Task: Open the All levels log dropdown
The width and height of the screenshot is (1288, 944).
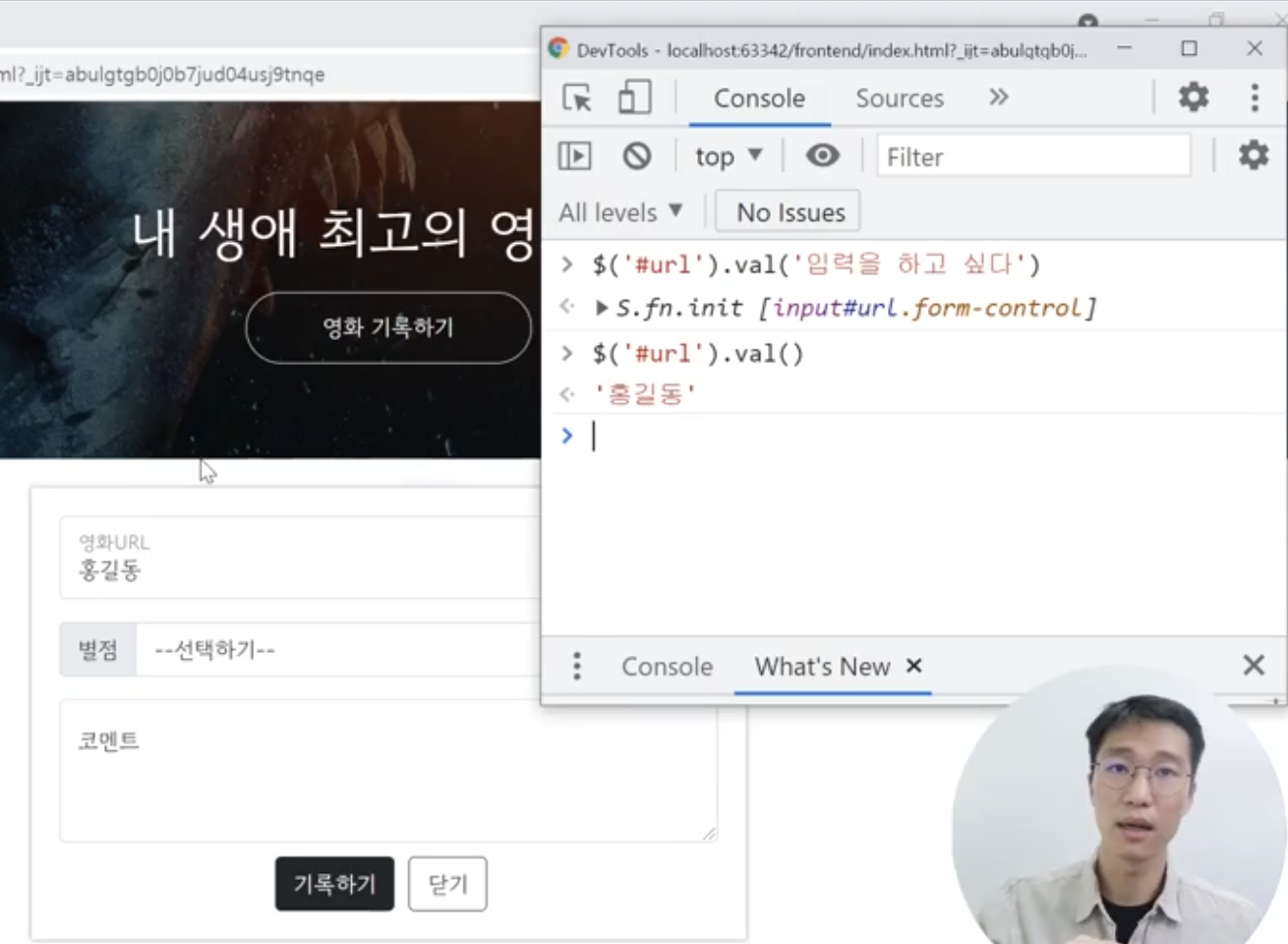Action: point(620,212)
